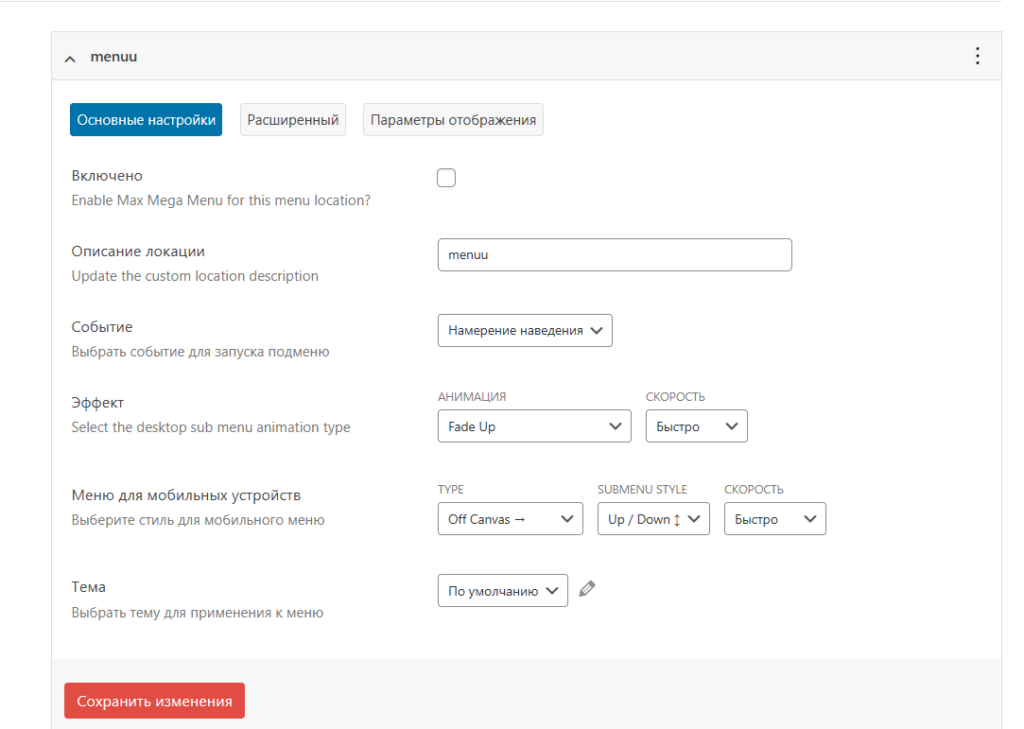The height and width of the screenshot is (729, 1024).
Task: Click the «SUBMENU STYLE» column heading
Action: point(642,490)
